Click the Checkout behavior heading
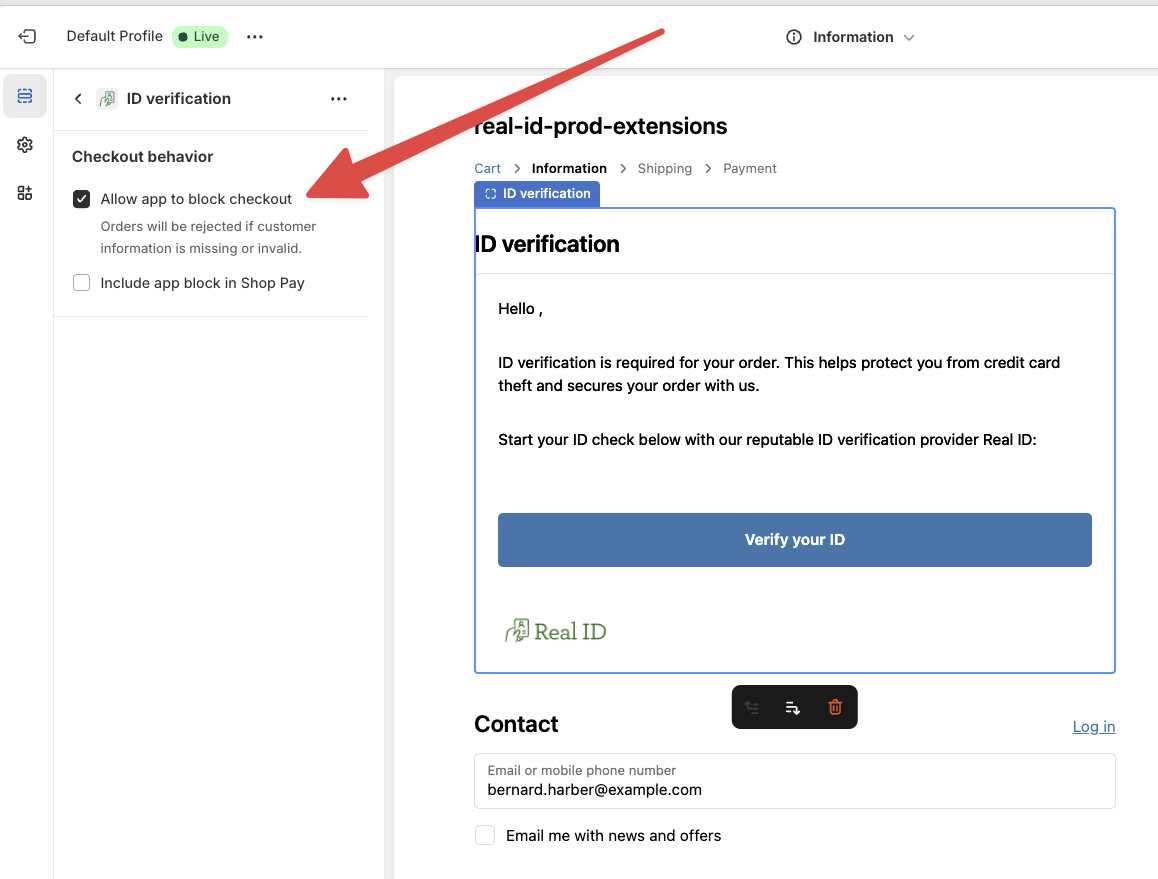 click(143, 157)
